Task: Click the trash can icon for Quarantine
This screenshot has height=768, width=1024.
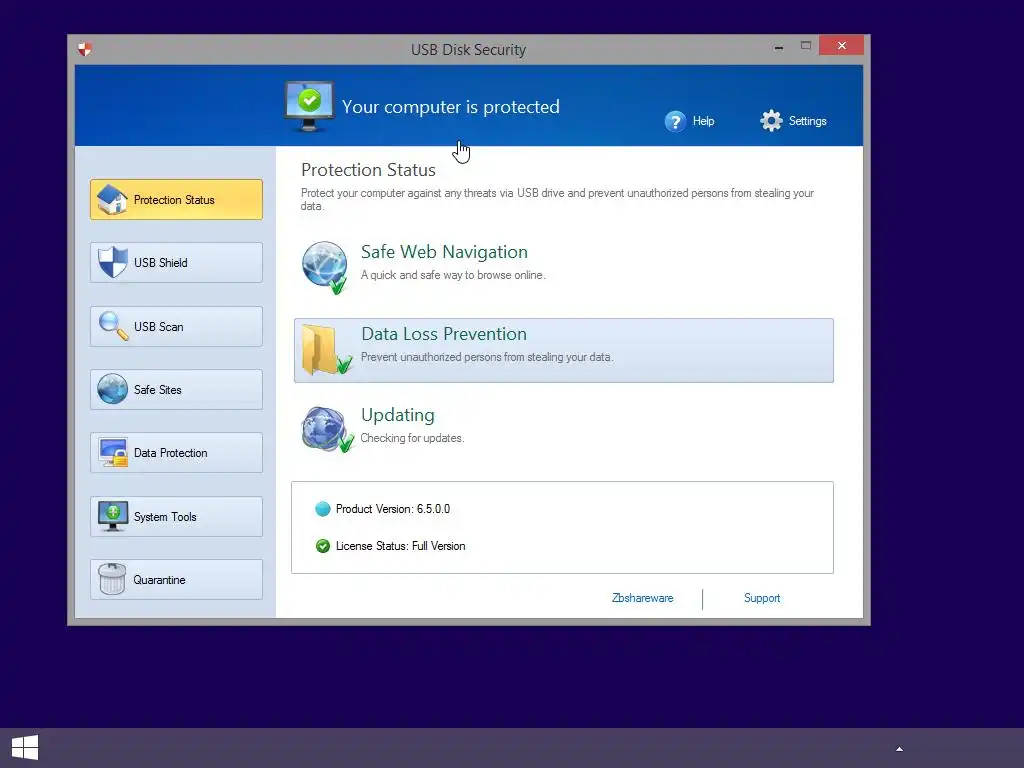Action: tap(112, 579)
